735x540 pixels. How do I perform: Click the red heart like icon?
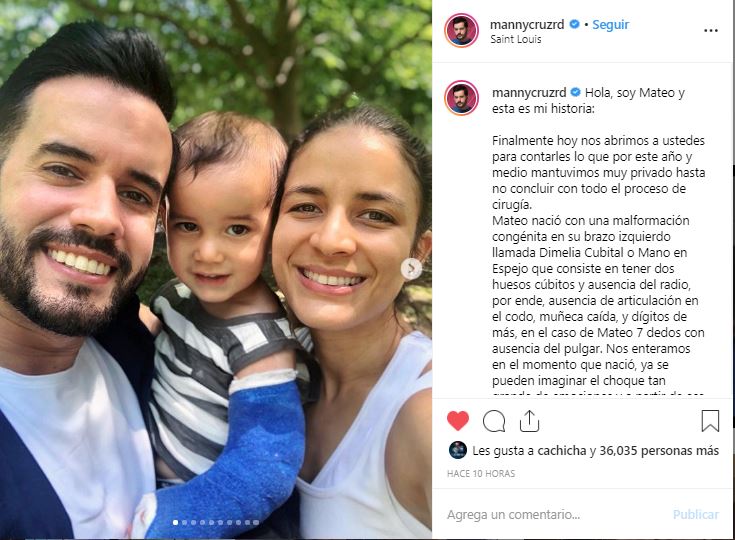458,420
